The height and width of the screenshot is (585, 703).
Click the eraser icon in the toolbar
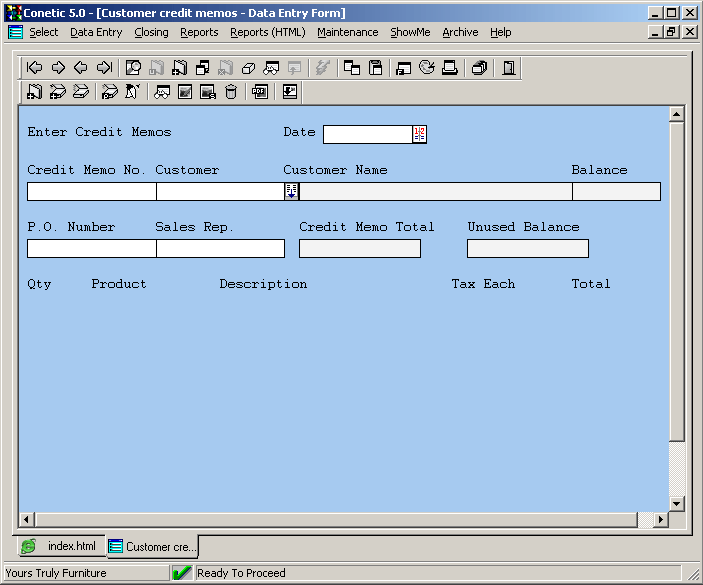(x=249, y=68)
